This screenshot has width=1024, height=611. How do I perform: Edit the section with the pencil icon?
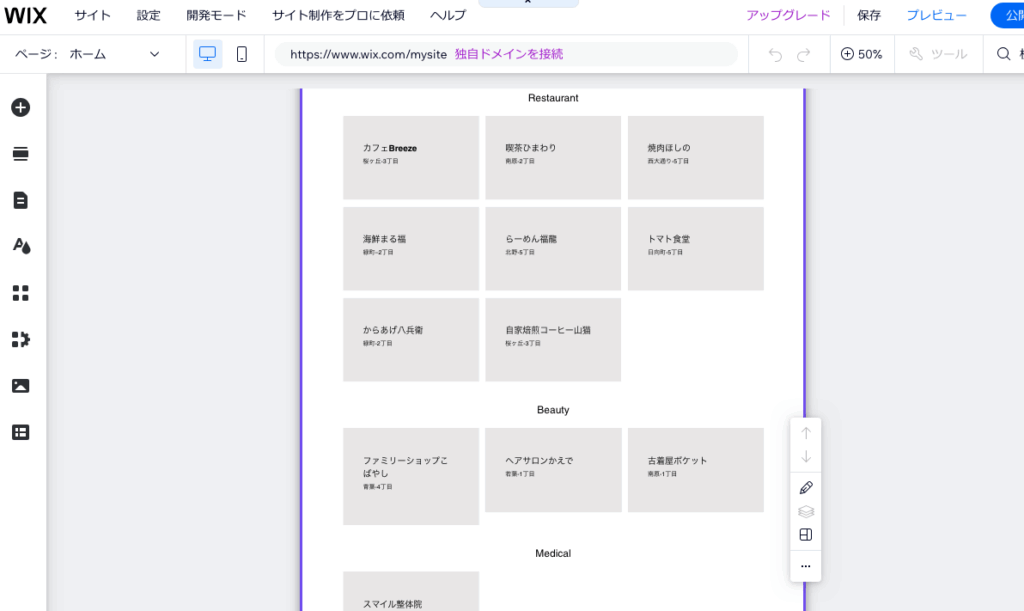pyautogui.click(x=806, y=488)
